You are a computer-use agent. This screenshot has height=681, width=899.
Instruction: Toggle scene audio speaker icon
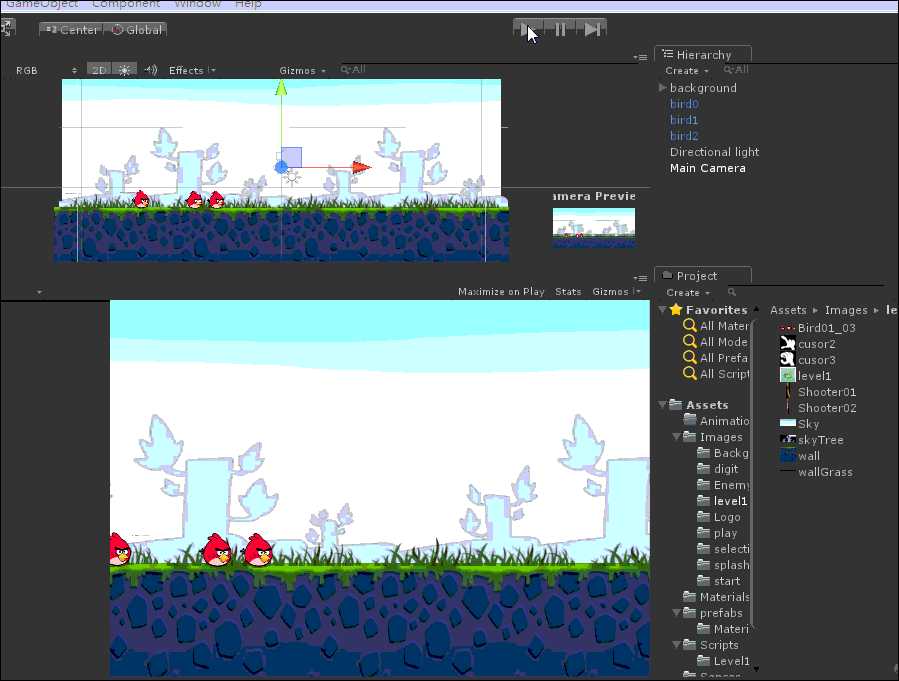151,70
